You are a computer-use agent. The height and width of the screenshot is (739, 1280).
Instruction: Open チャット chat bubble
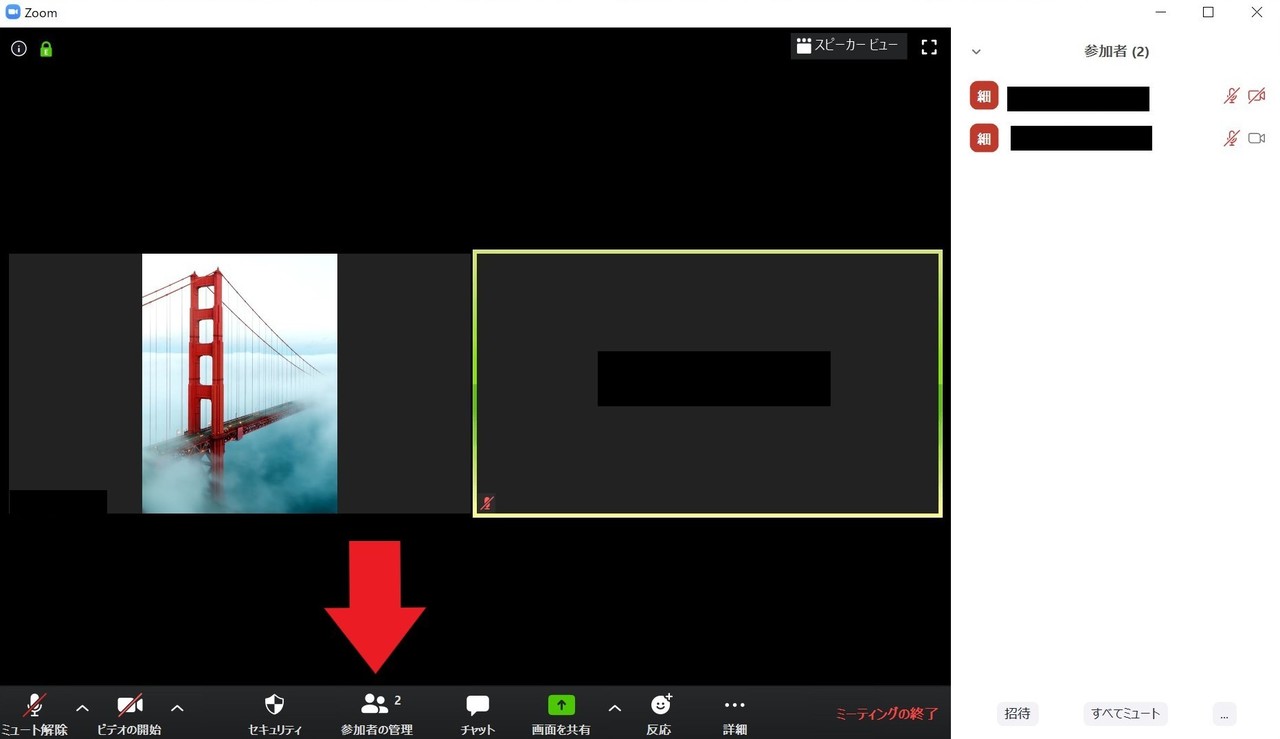tap(478, 714)
